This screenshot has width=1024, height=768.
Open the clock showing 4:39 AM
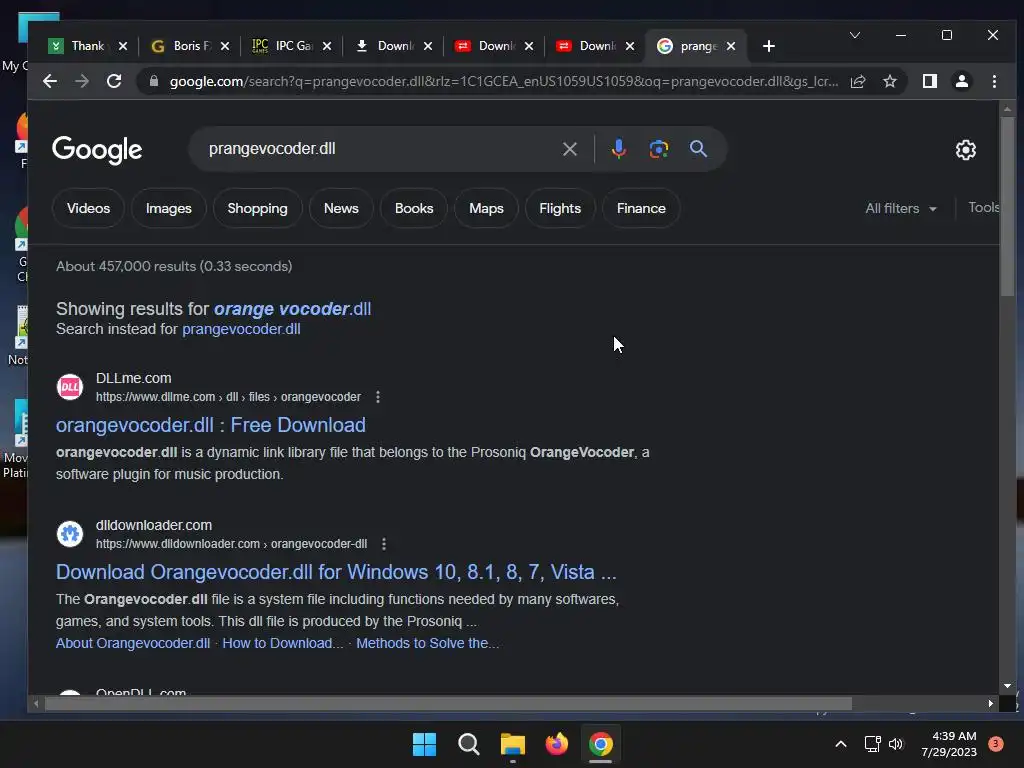coord(948,744)
